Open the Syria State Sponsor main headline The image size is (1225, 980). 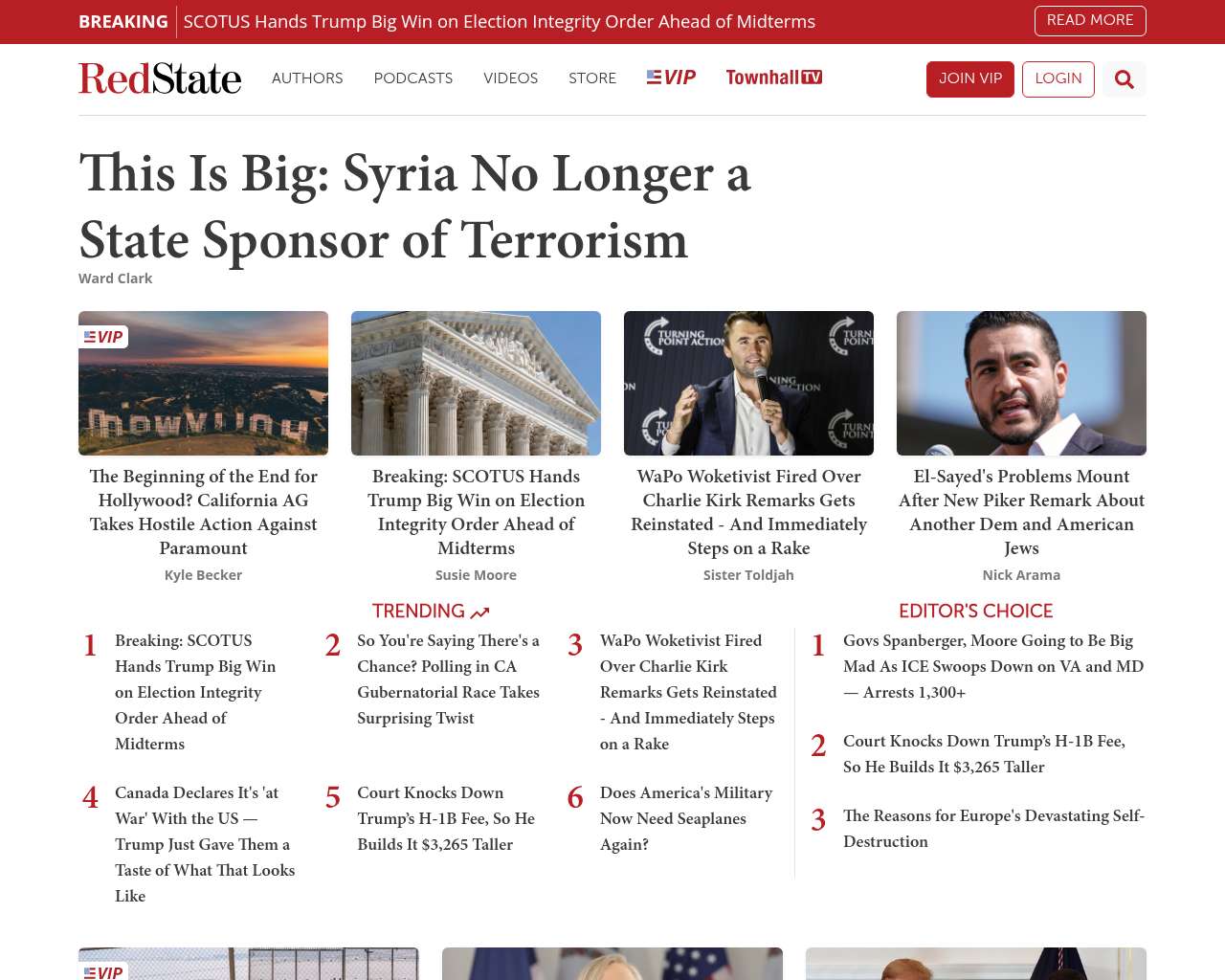[x=415, y=206]
